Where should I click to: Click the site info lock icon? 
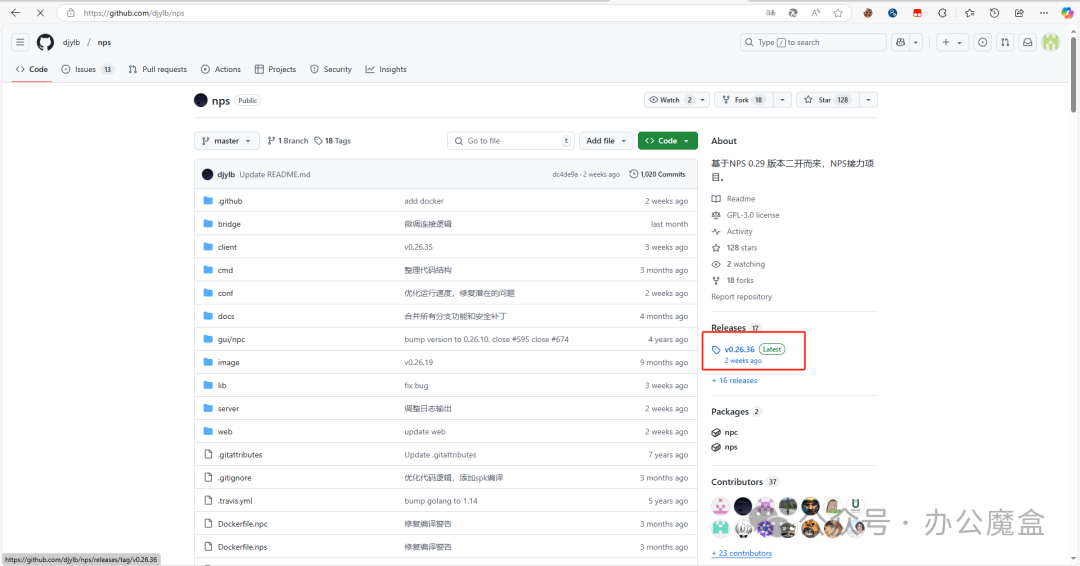pyautogui.click(x=70, y=12)
